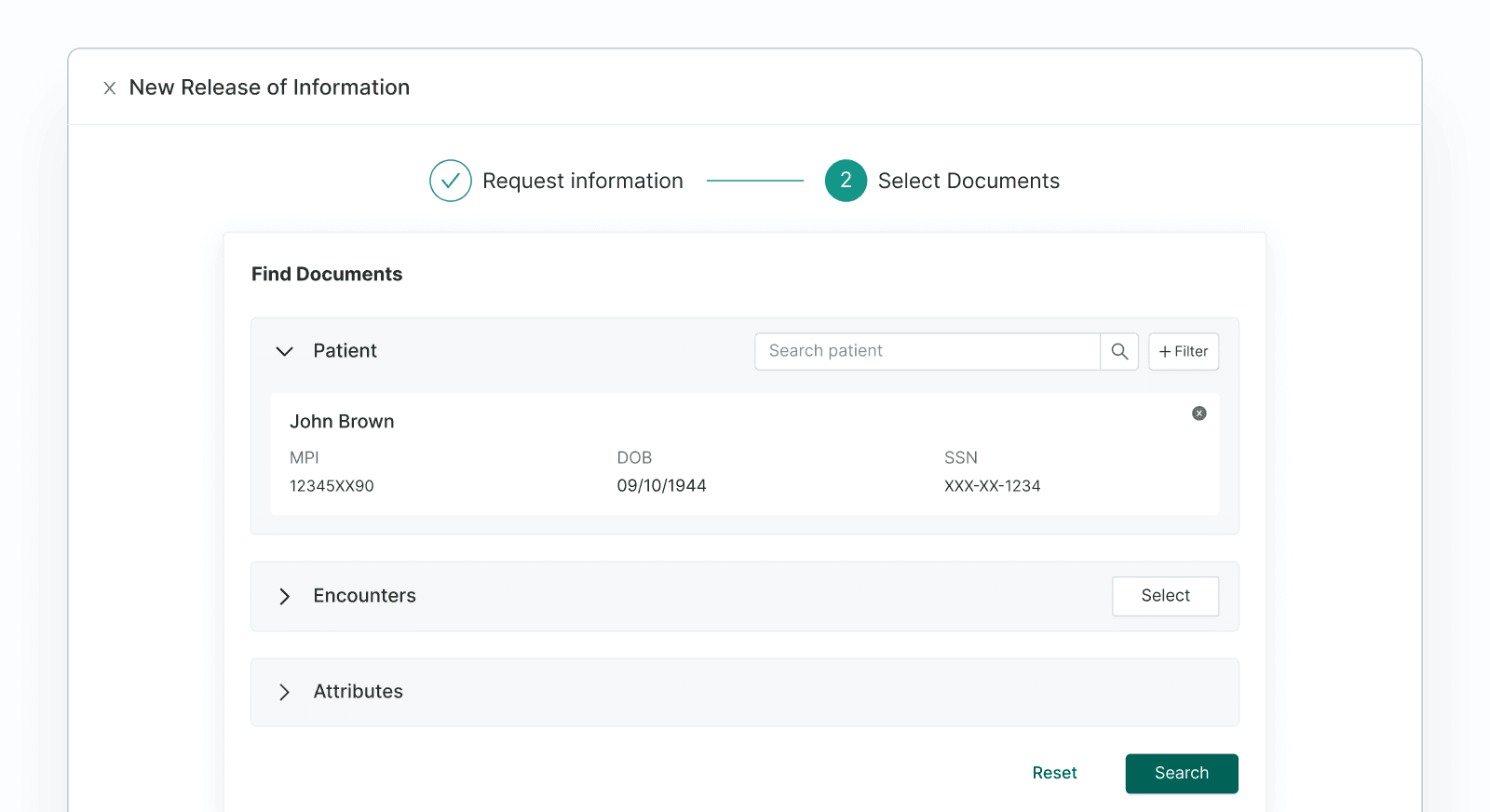The image size is (1490, 812).
Task: Click the New Release of Information title
Action: tap(269, 88)
